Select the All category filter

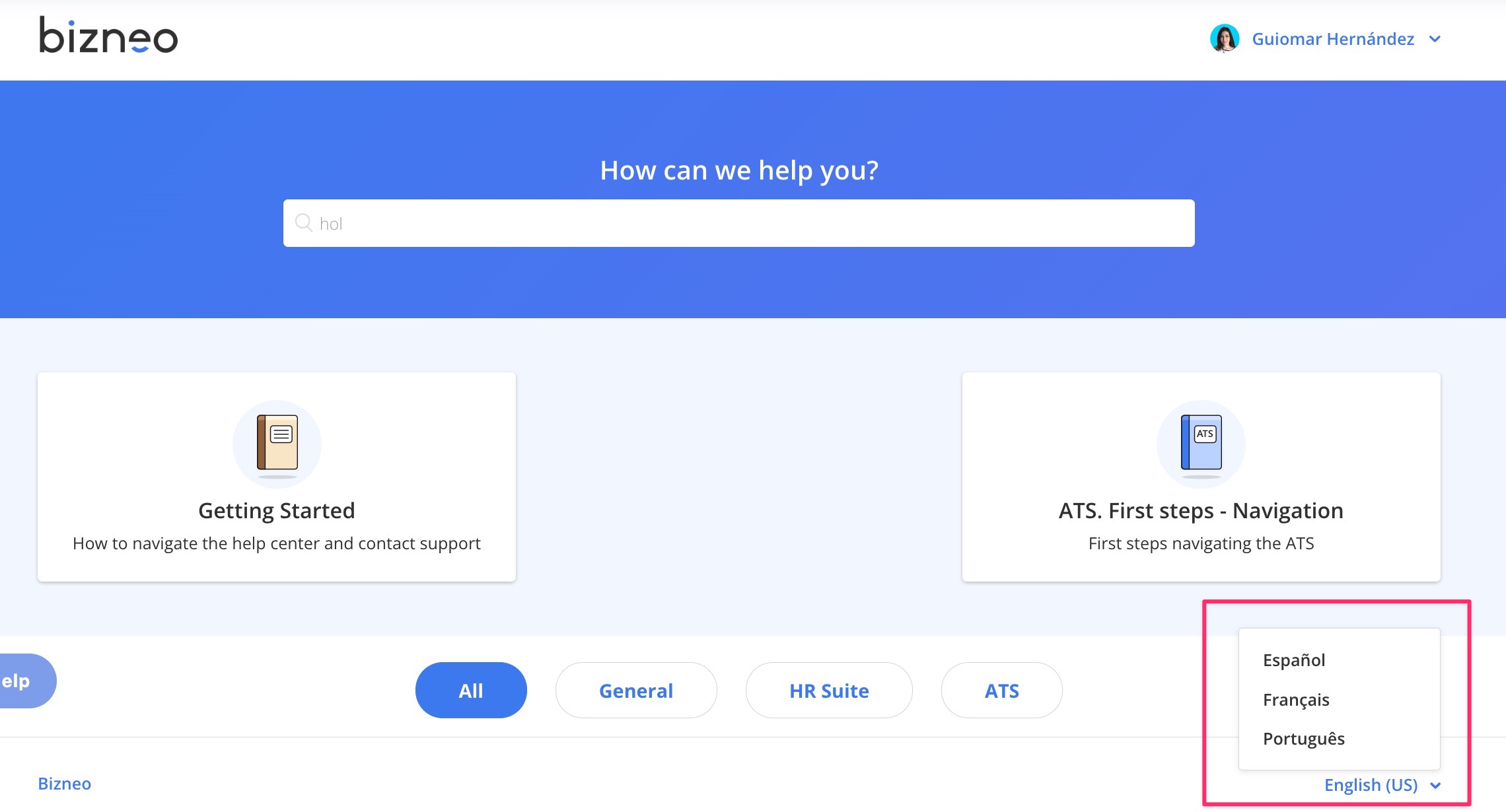click(471, 691)
